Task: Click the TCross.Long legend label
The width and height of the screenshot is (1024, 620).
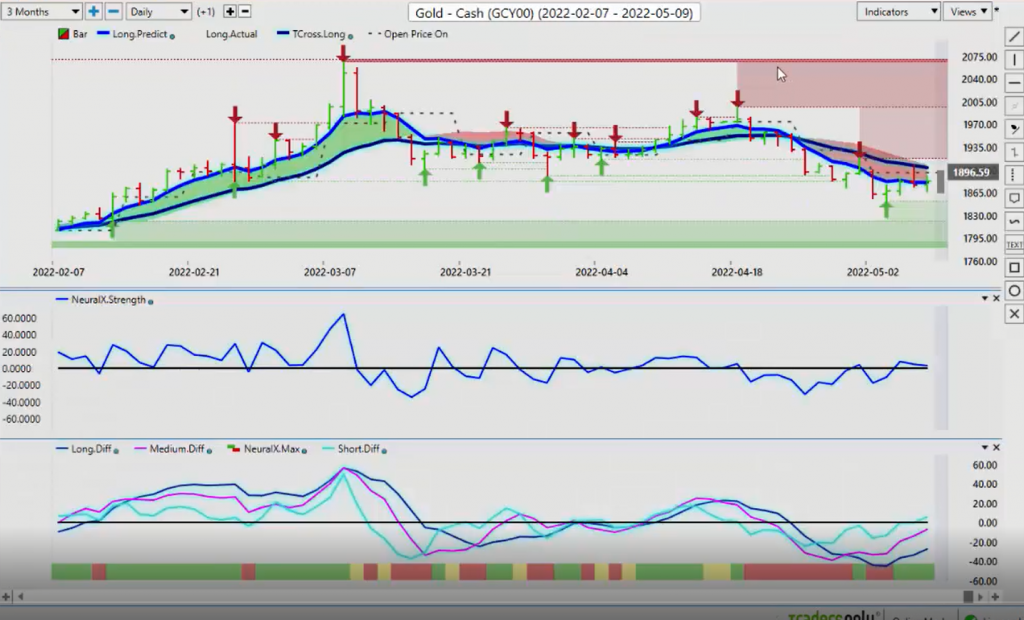Action: 319,34
